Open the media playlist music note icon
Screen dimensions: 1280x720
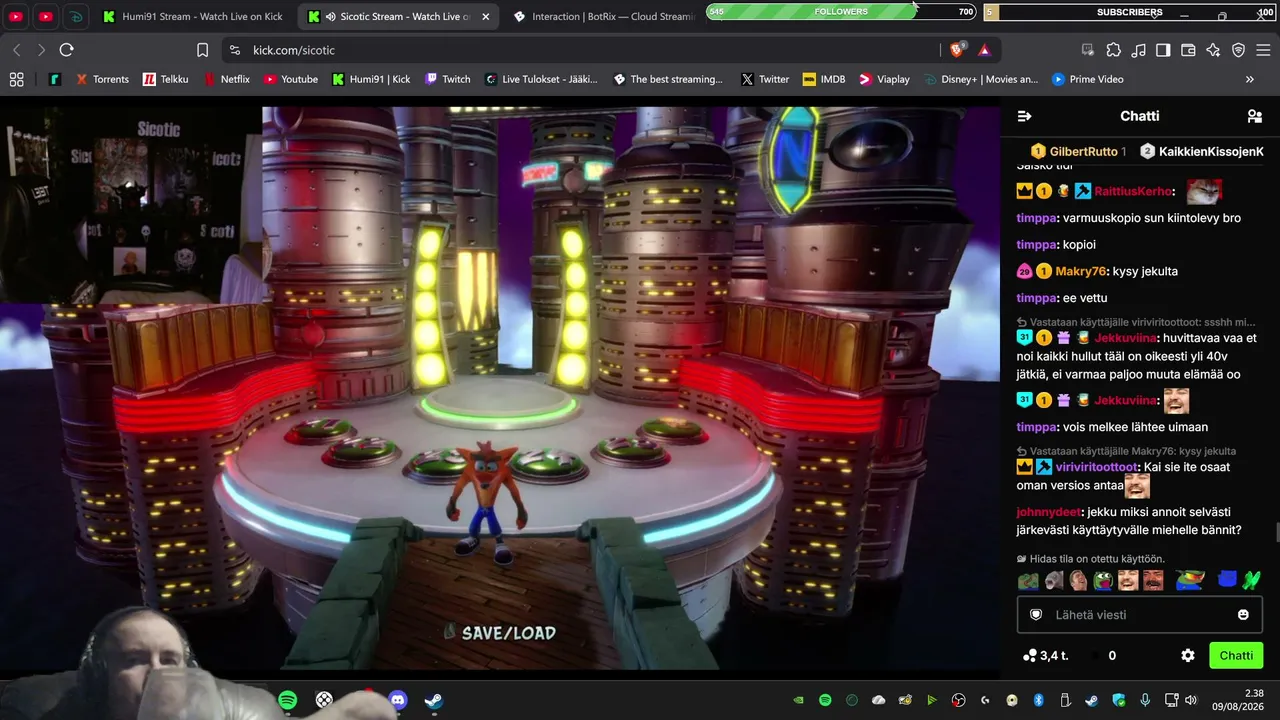(x=1138, y=50)
